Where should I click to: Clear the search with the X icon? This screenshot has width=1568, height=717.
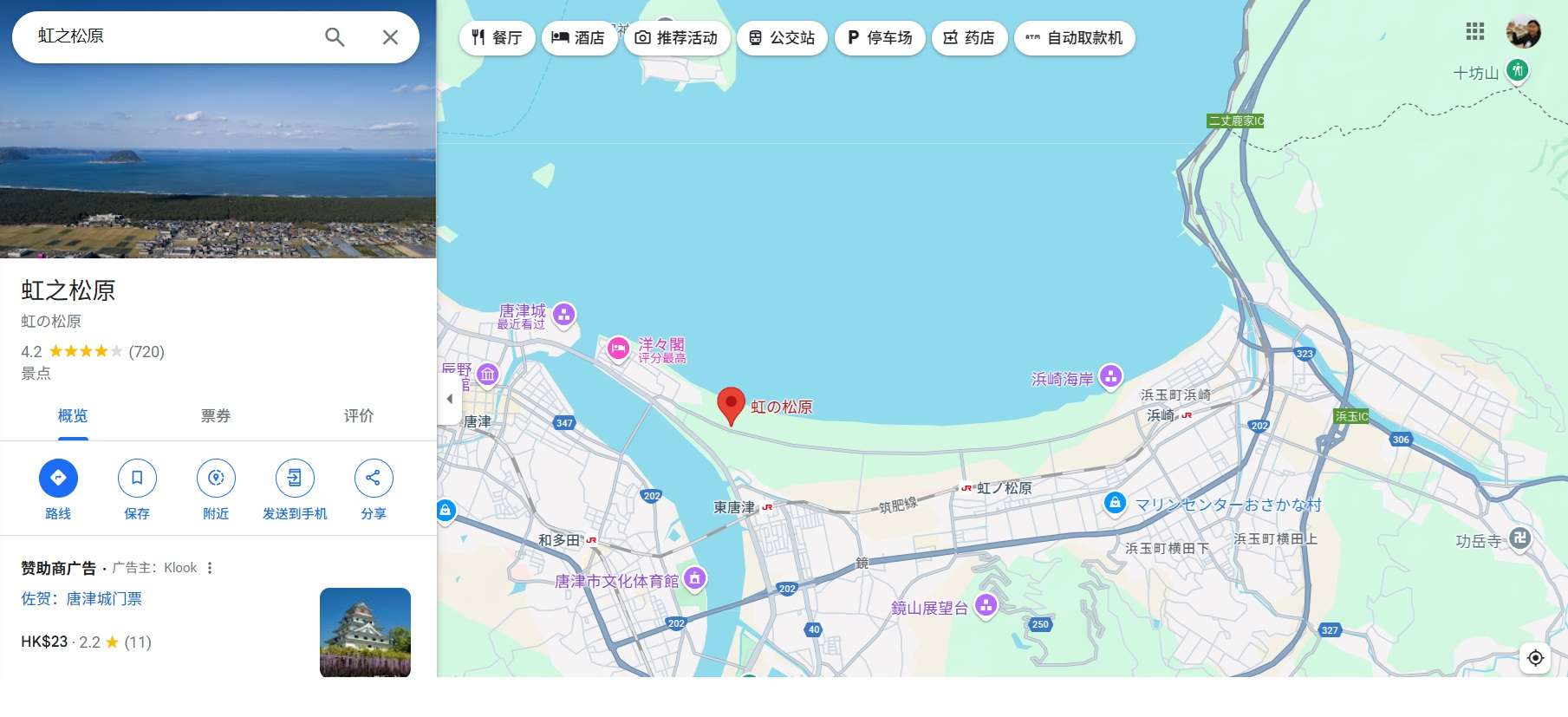point(390,36)
